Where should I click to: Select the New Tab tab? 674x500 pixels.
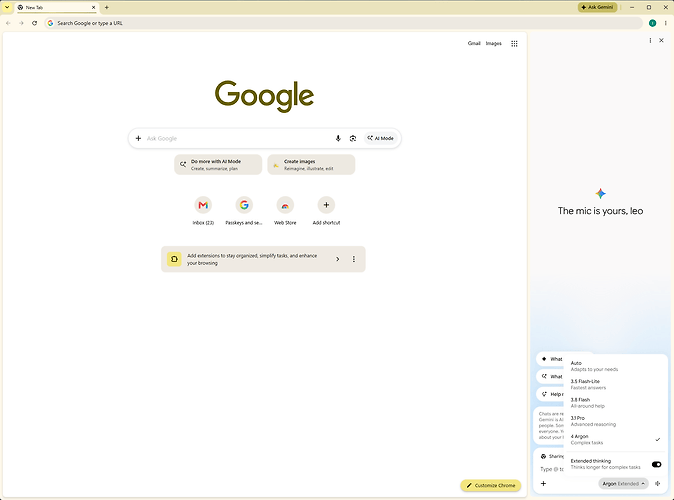[56, 7]
